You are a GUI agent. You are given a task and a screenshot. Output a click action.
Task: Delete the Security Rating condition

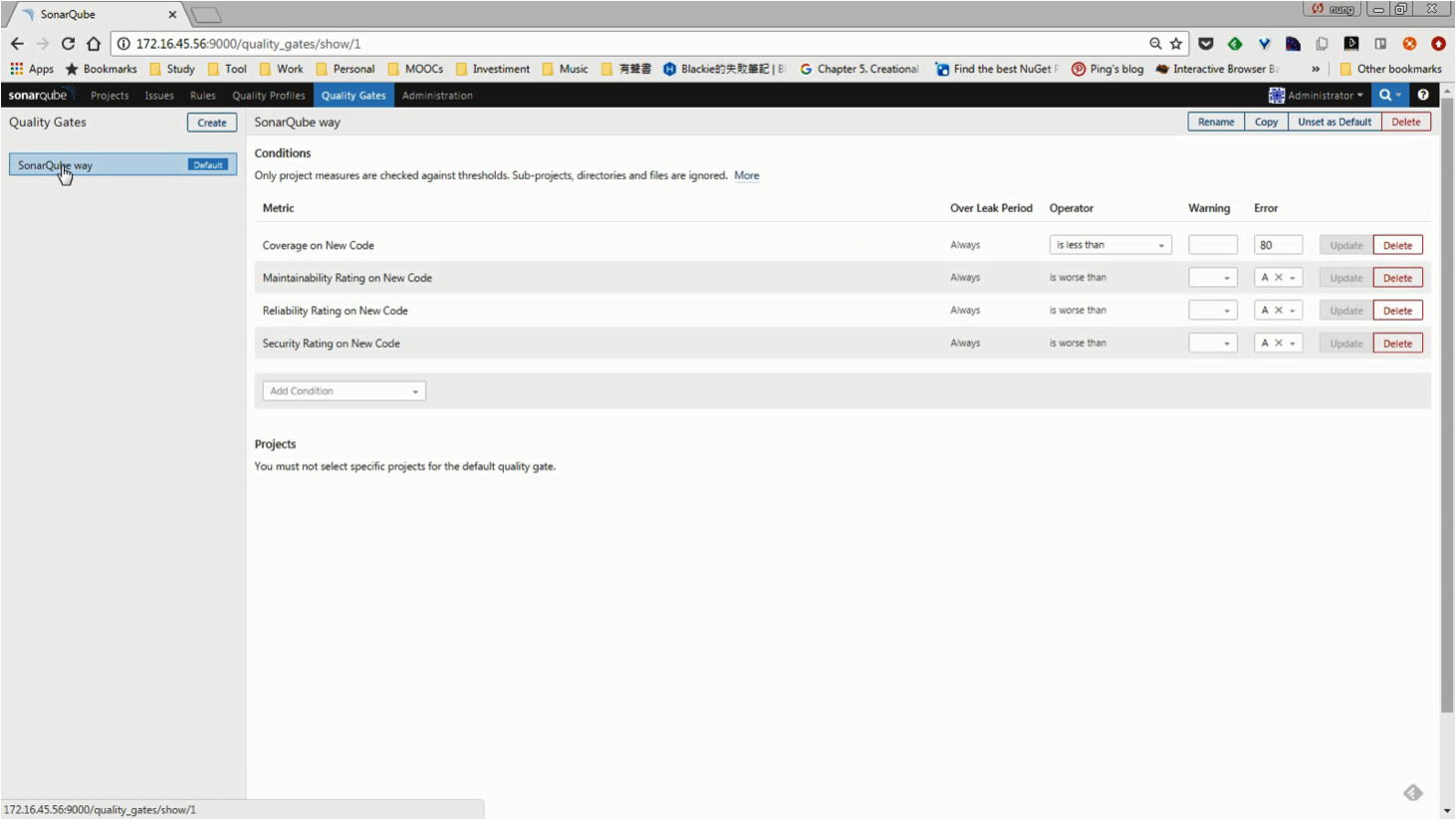point(1397,344)
